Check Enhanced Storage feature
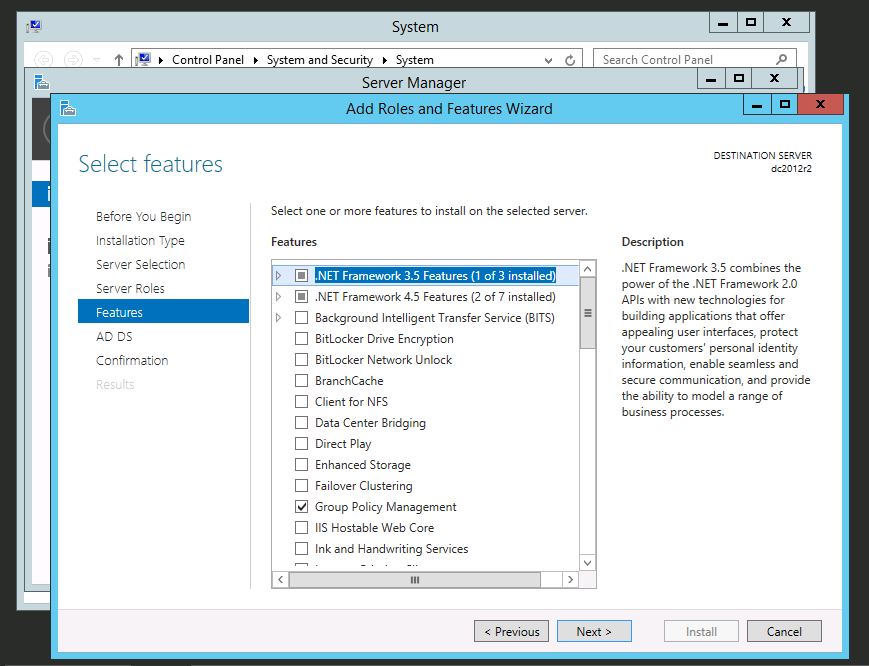Screen dimensions: 869x666 pyautogui.click(x=301, y=465)
